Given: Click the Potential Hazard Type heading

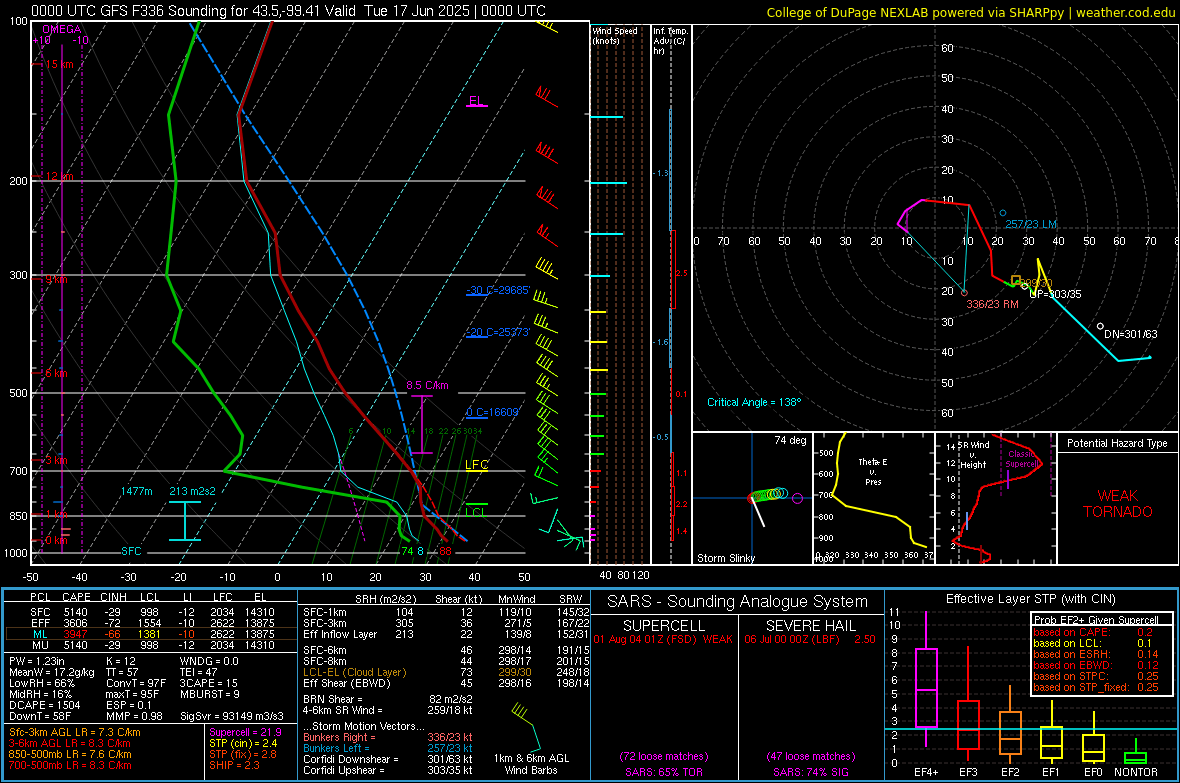Looking at the screenshot, I should coord(1117,443).
